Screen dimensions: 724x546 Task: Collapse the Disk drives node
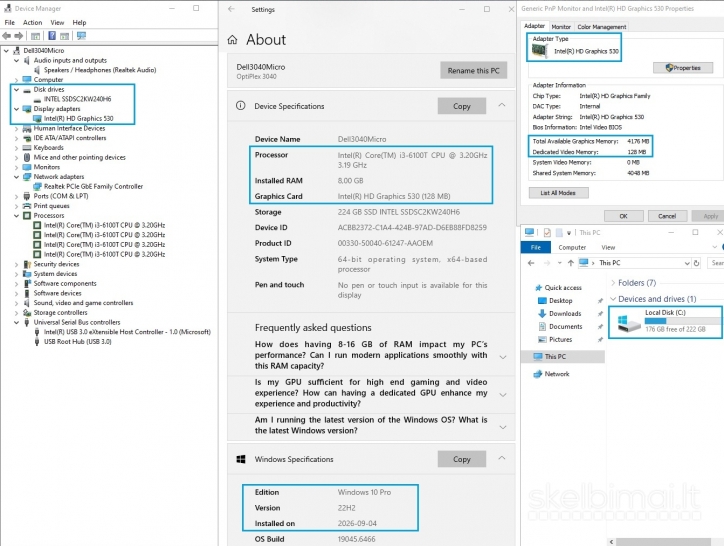coord(17,89)
